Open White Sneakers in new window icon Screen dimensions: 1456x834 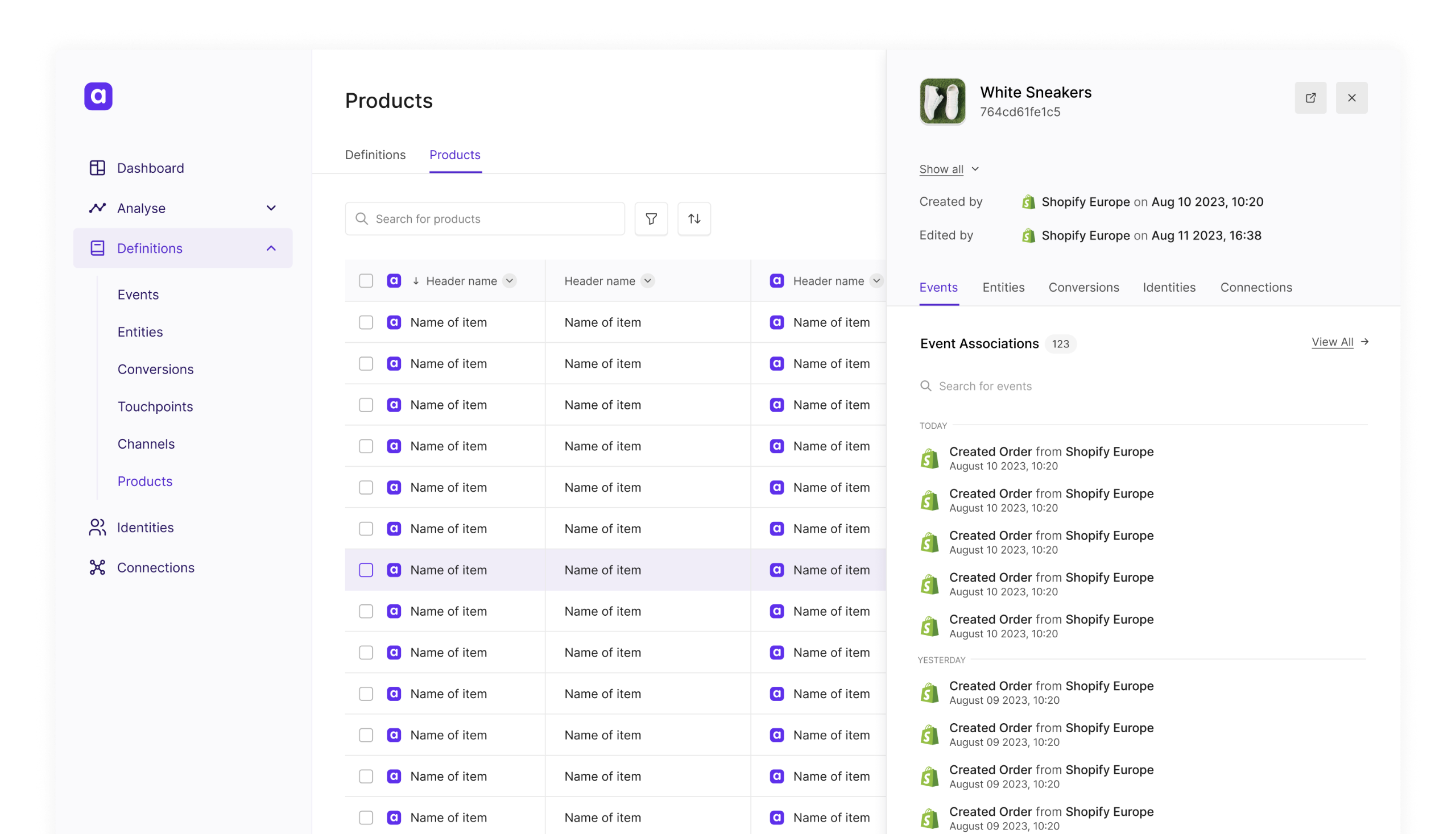1310,97
